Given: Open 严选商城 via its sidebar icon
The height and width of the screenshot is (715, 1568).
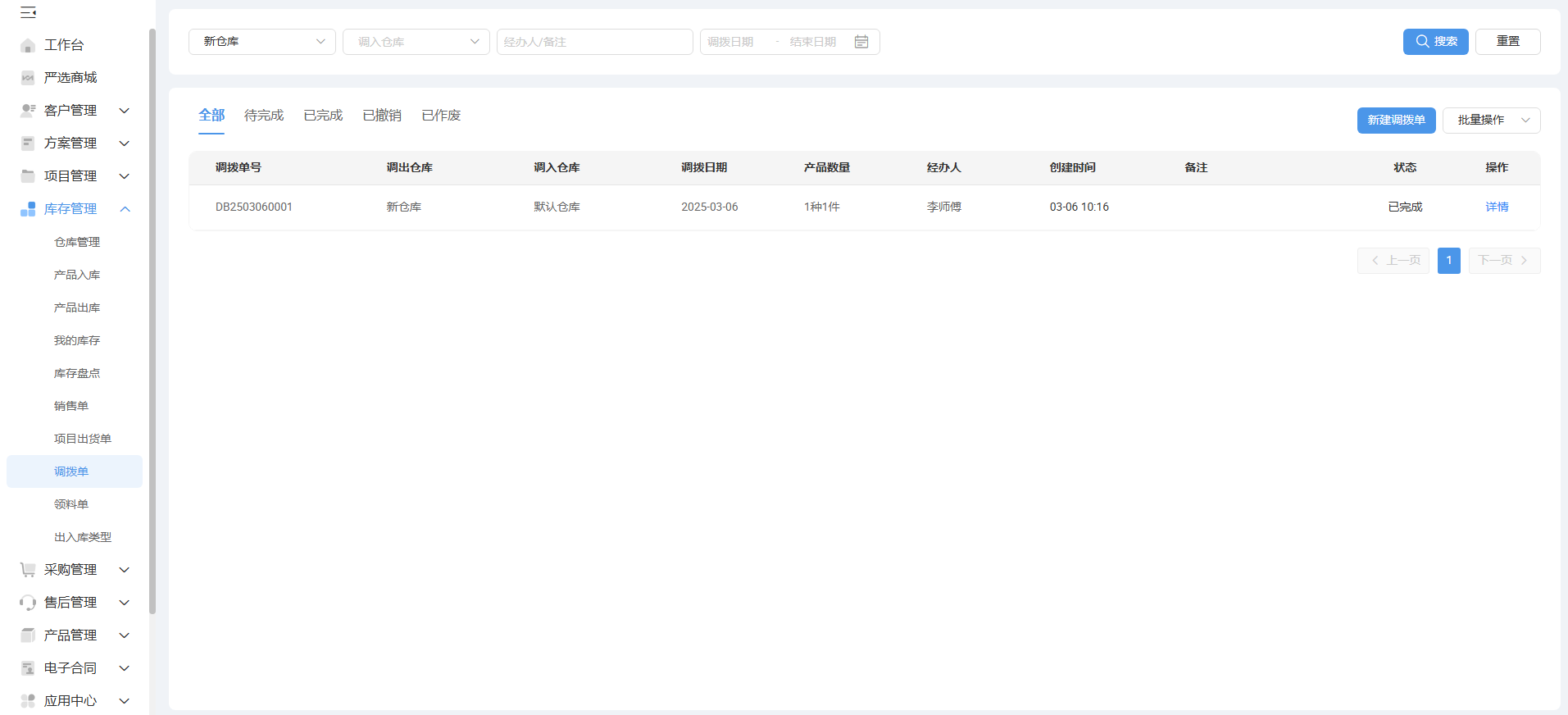Looking at the screenshot, I should tap(28, 78).
